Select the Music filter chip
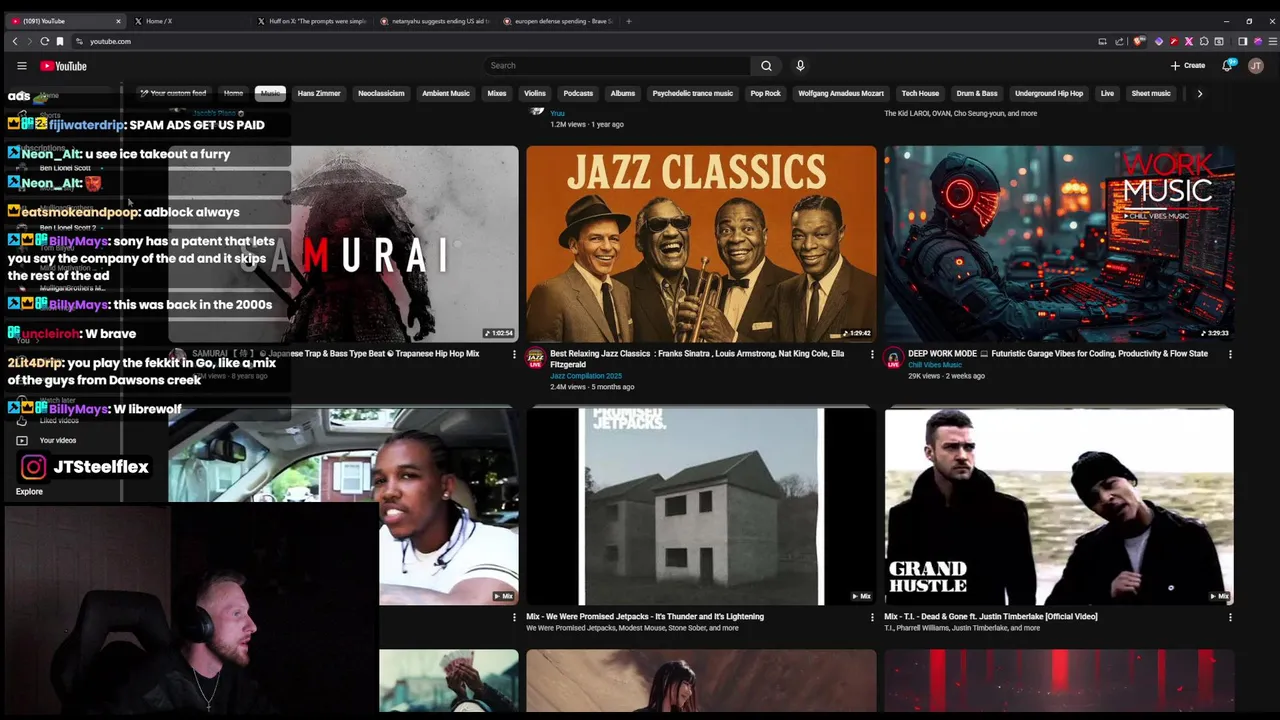The image size is (1280, 720). pos(270,93)
